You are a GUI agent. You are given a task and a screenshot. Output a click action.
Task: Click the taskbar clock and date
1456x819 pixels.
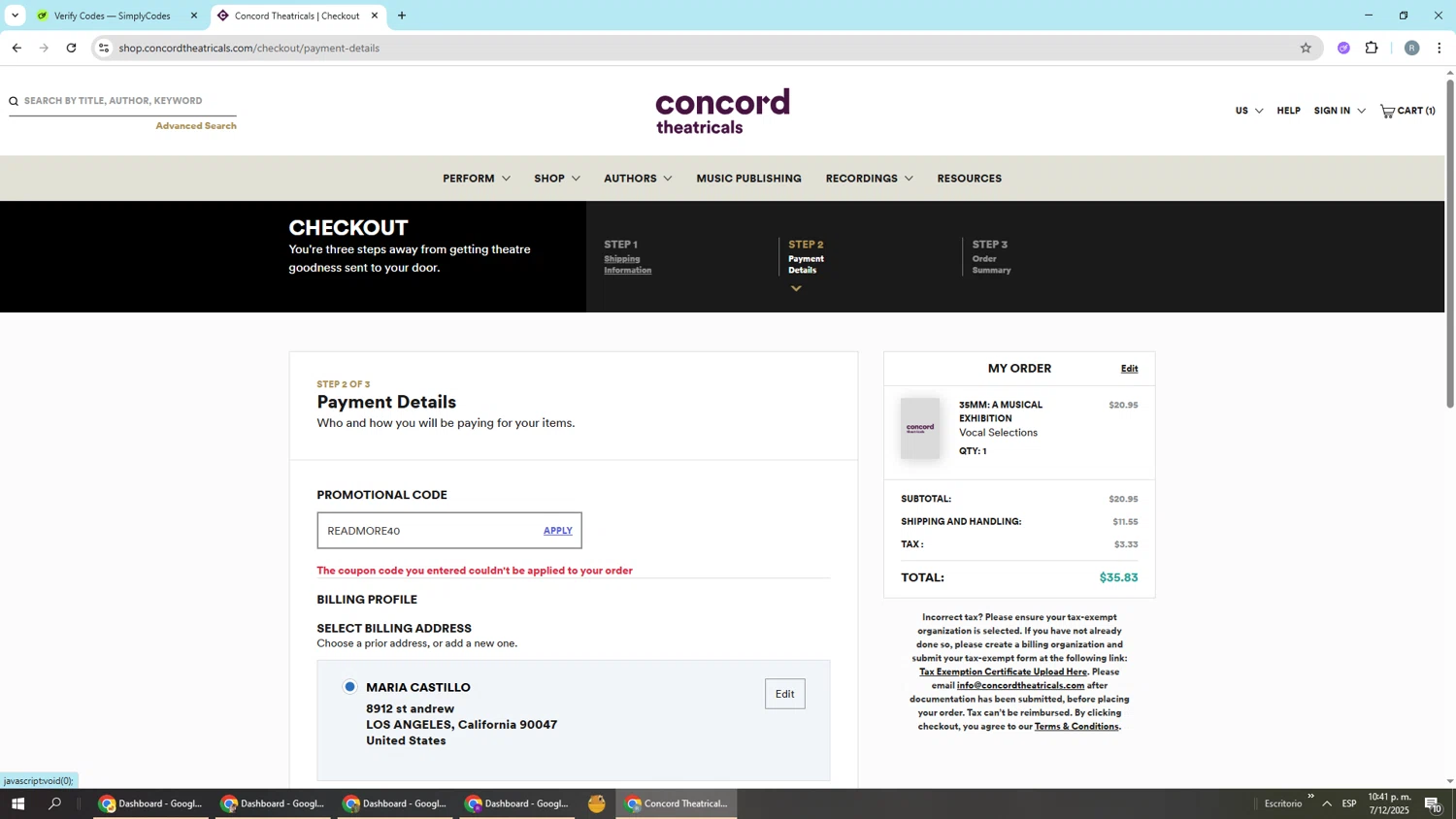click(1389, 803)
